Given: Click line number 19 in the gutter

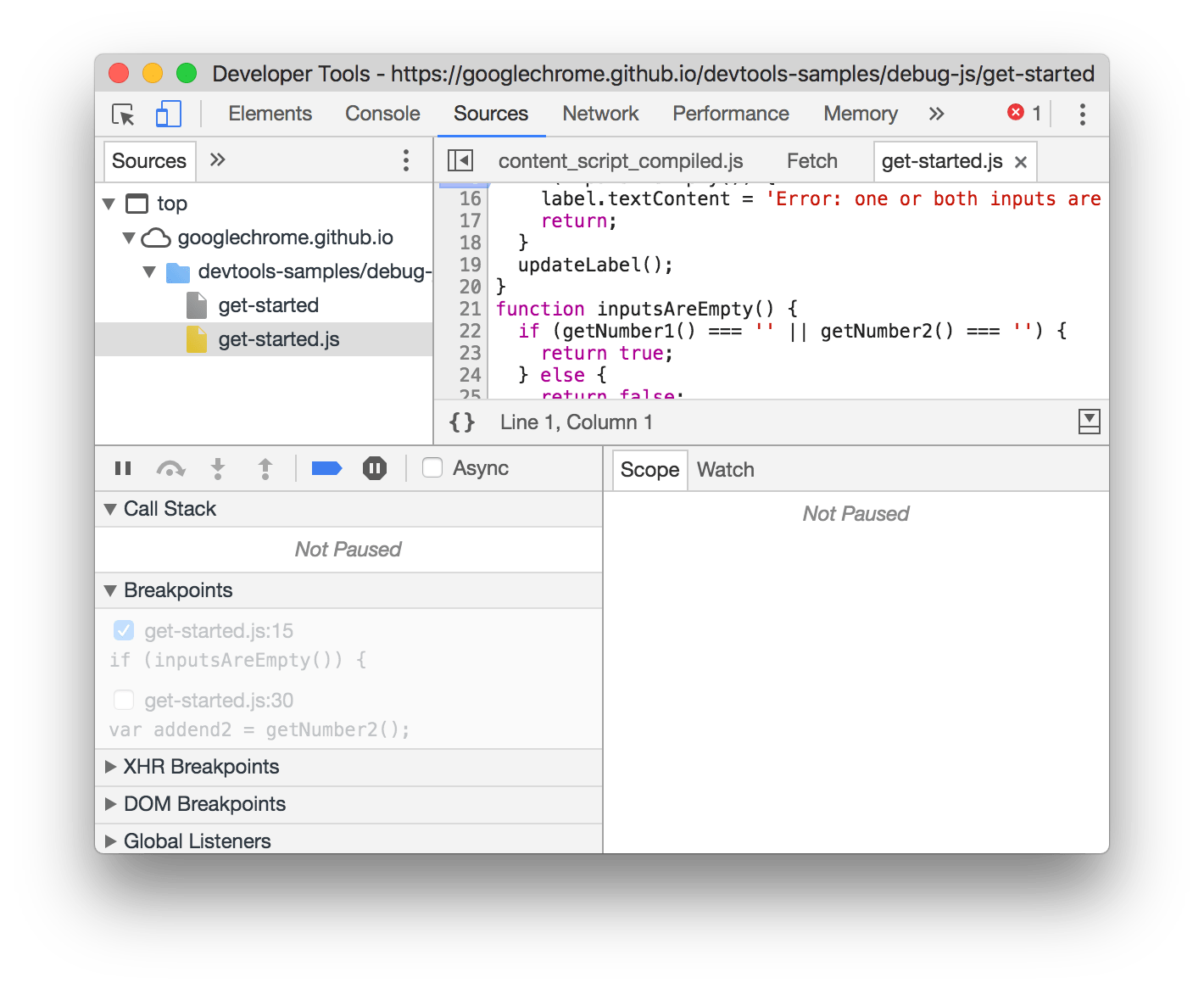Looking at the screenshot, I should [470, 265].
